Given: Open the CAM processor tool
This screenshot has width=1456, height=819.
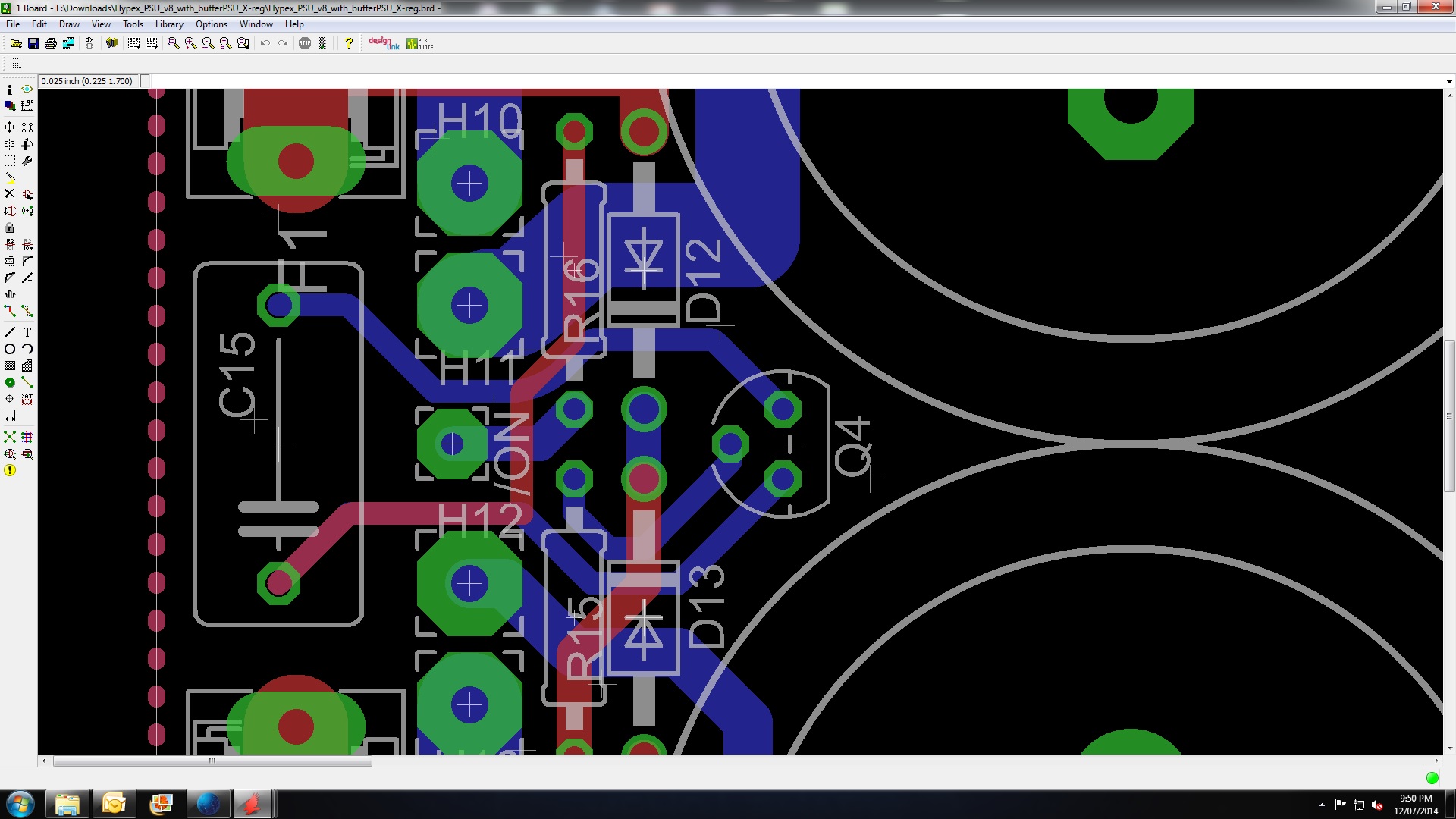Looking at the screenshot, I should 68,43.
